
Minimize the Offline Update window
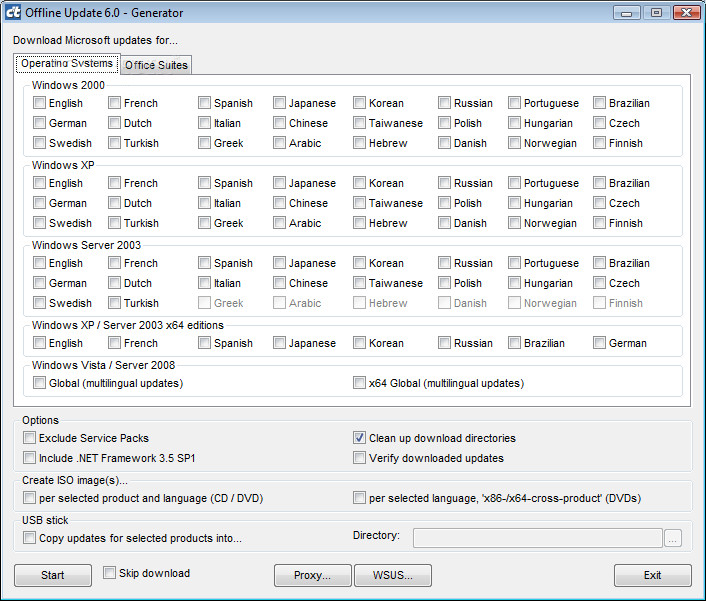click(x=626, y=13)
